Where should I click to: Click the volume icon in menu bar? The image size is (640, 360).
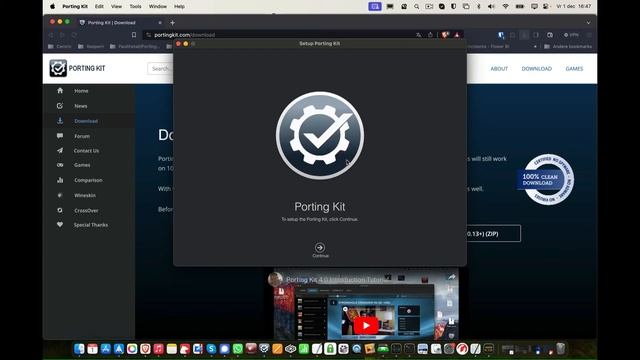pyautogui.click(x=491, y=7)
